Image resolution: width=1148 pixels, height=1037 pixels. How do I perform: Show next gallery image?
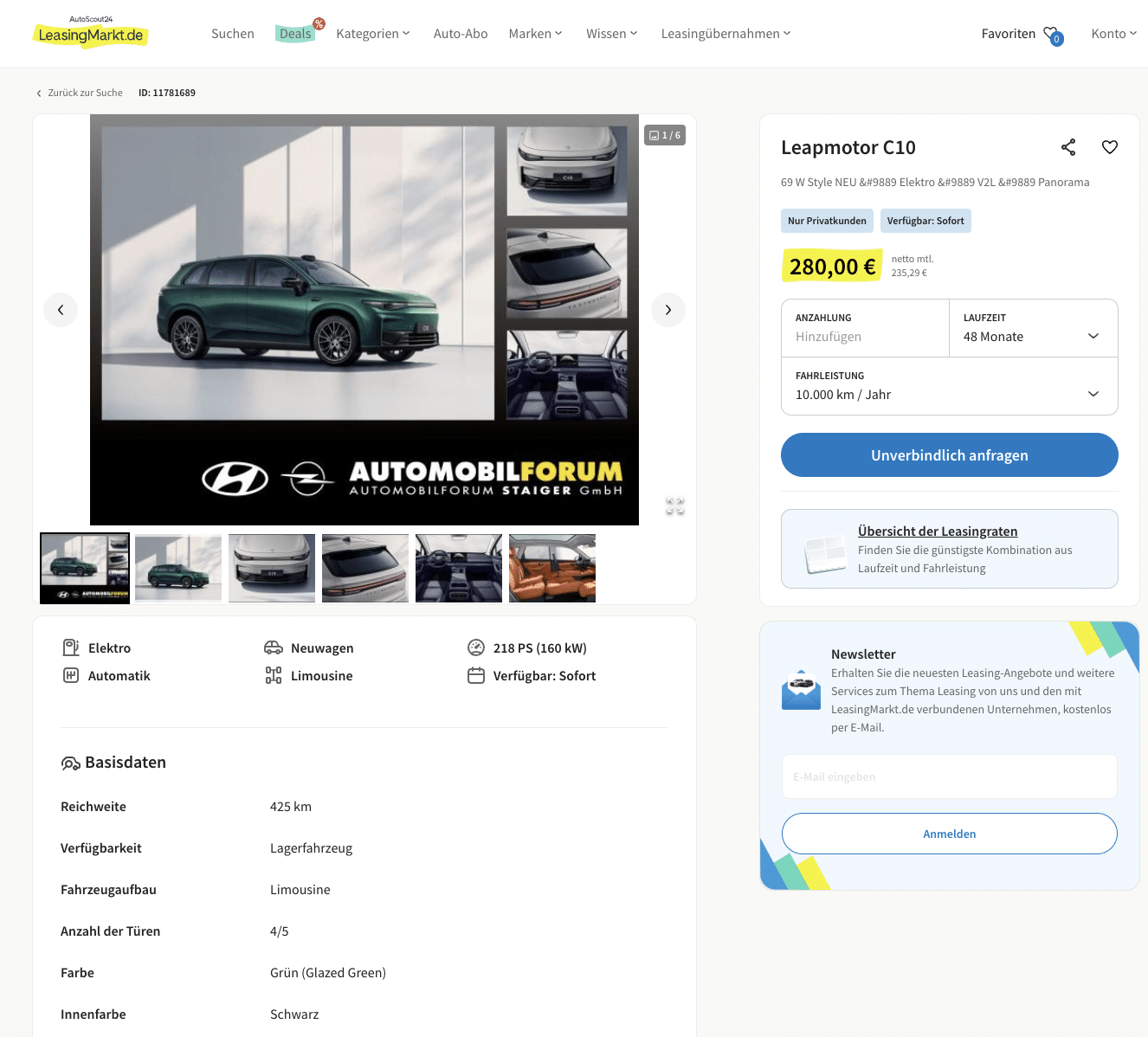point(668,310)
